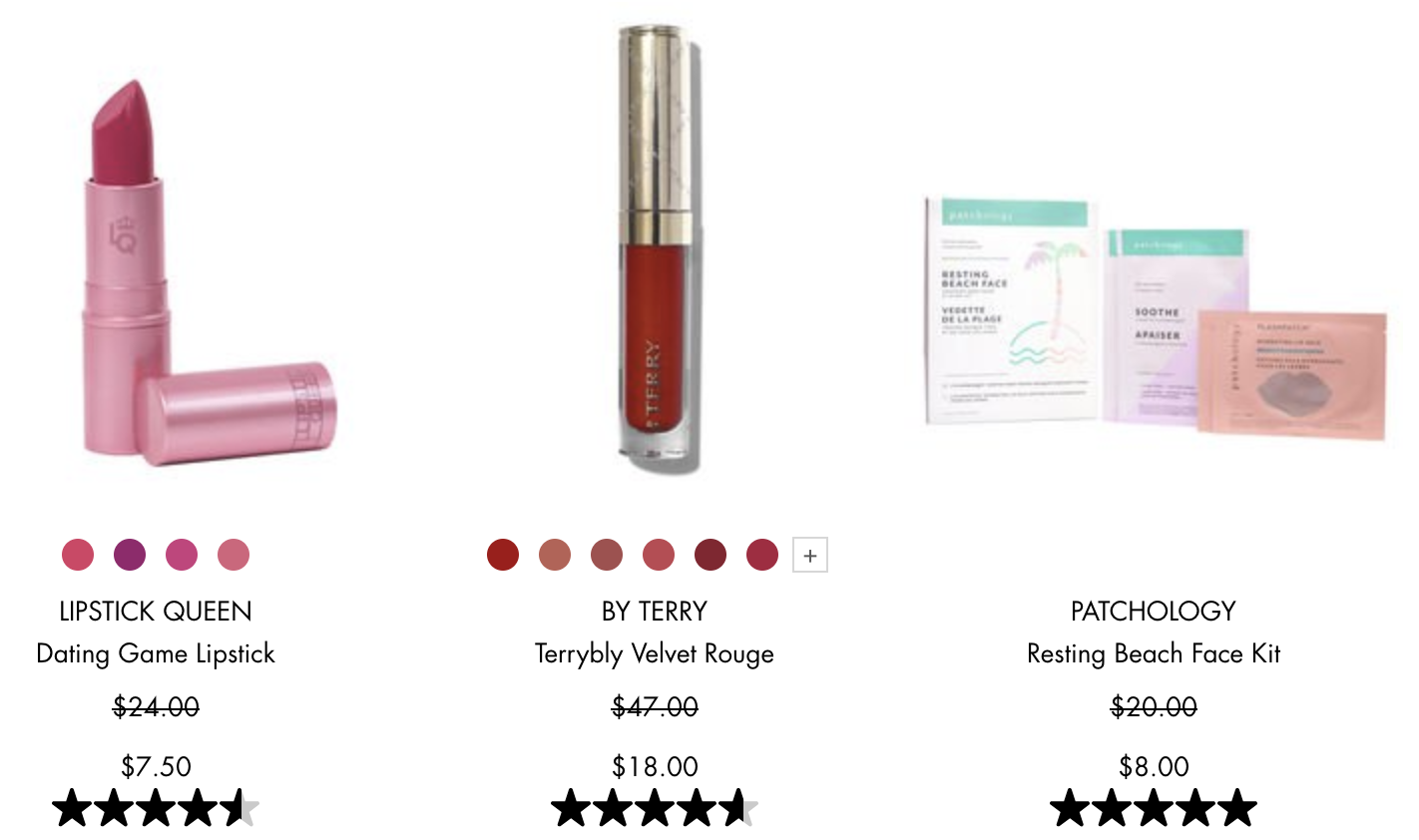The height and width of the screenshot is (840, 1419).
Task: View star rating under $18.00 price
Action: (x=655, y=808)
